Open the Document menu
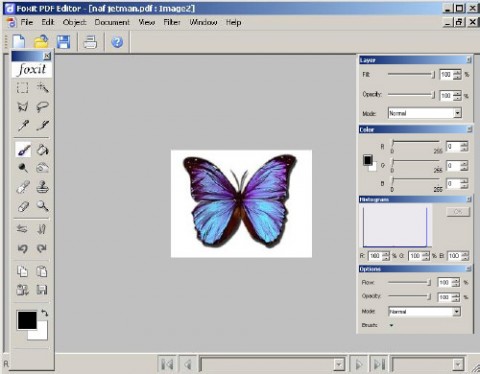 point(112,22)
